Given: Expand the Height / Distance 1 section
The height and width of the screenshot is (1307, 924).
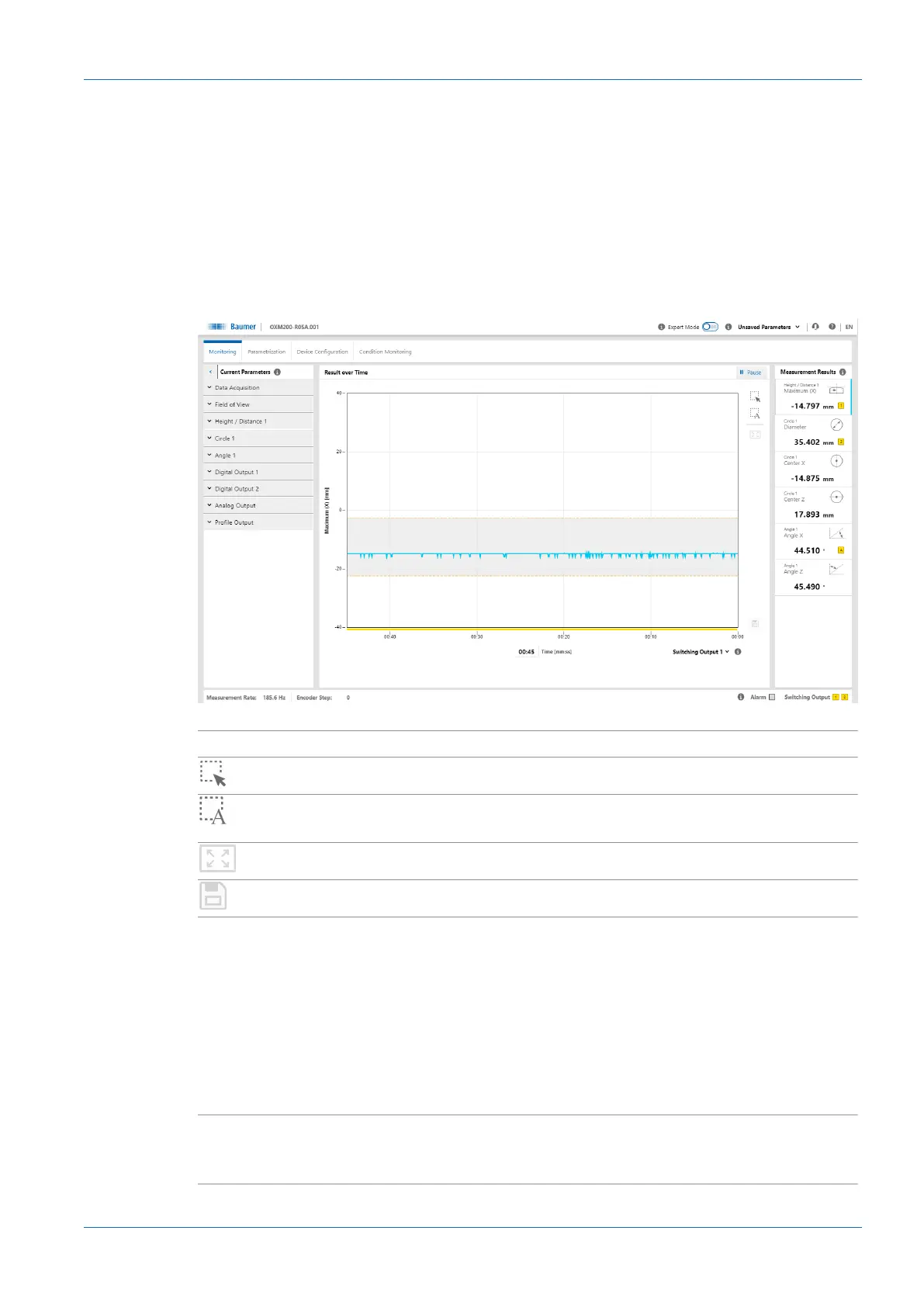Looking at the screenshot, I should (x=258, y=421).
